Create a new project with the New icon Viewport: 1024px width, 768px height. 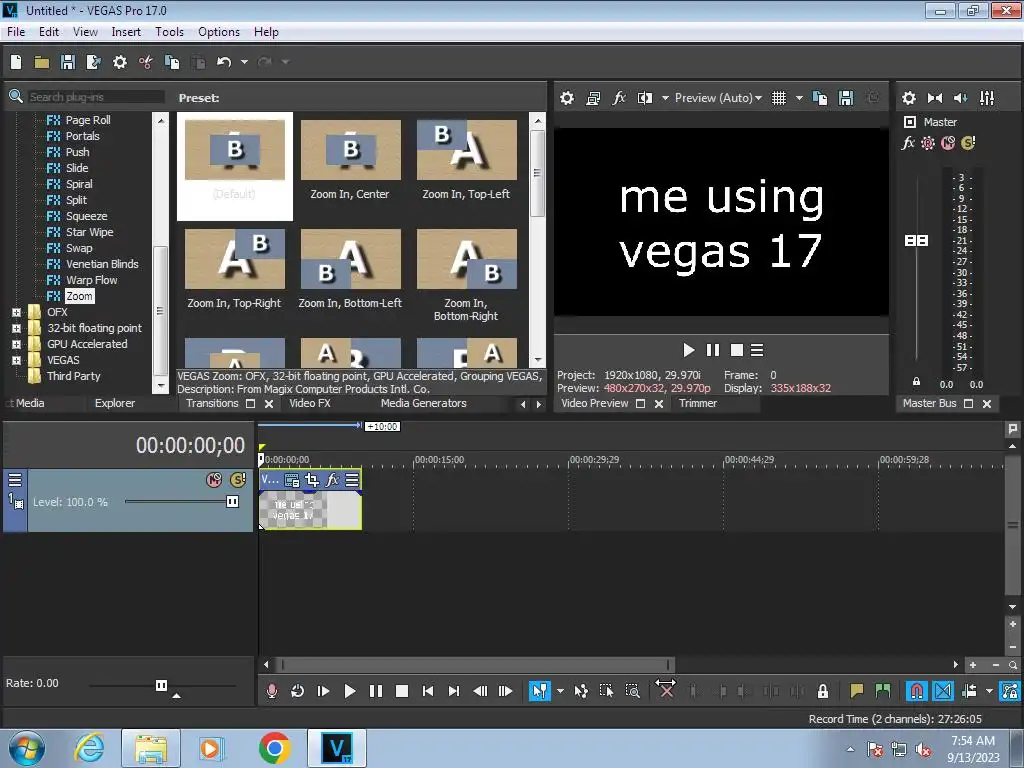[16, 62]
